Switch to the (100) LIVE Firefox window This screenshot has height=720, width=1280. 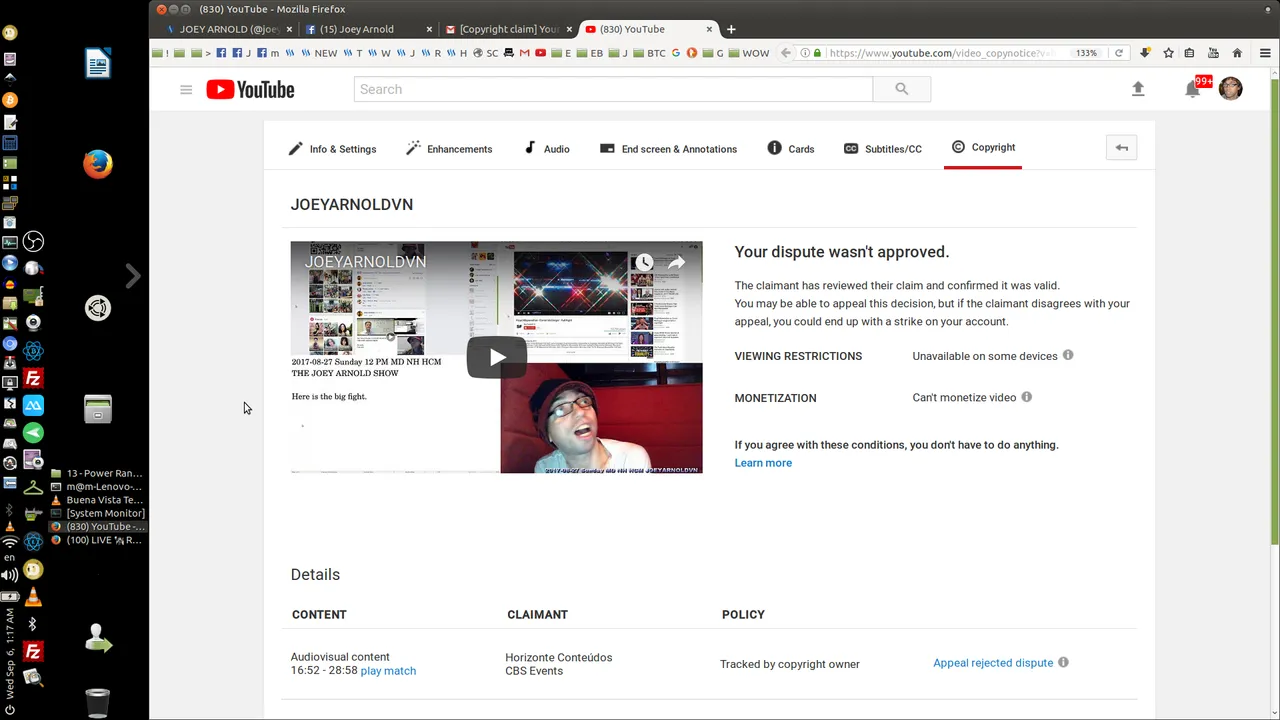97,540
